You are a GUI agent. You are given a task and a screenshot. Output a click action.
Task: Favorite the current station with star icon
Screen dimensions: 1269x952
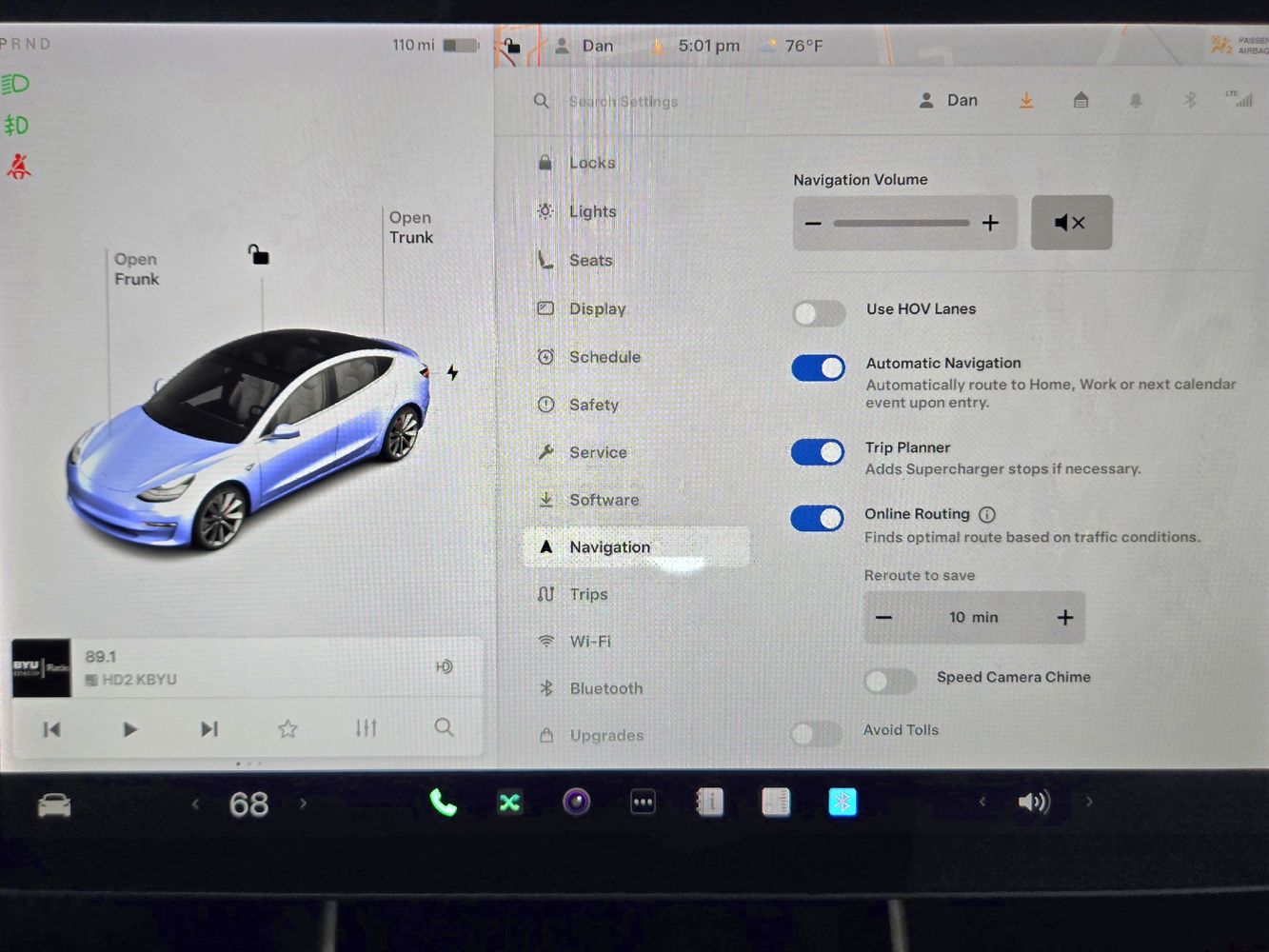coord(288,729)
